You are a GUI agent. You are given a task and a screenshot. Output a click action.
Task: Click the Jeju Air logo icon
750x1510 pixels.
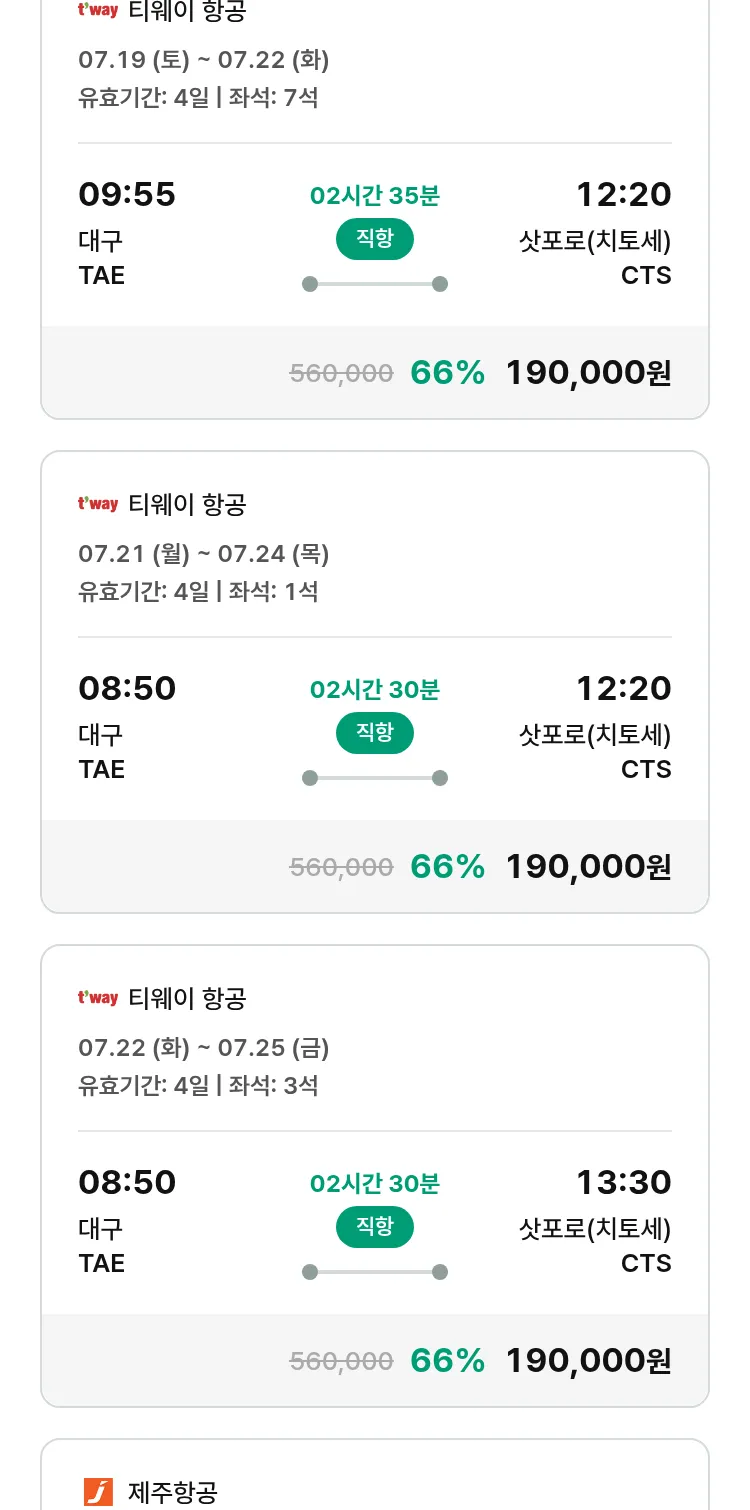click(x=98, y=1492)
